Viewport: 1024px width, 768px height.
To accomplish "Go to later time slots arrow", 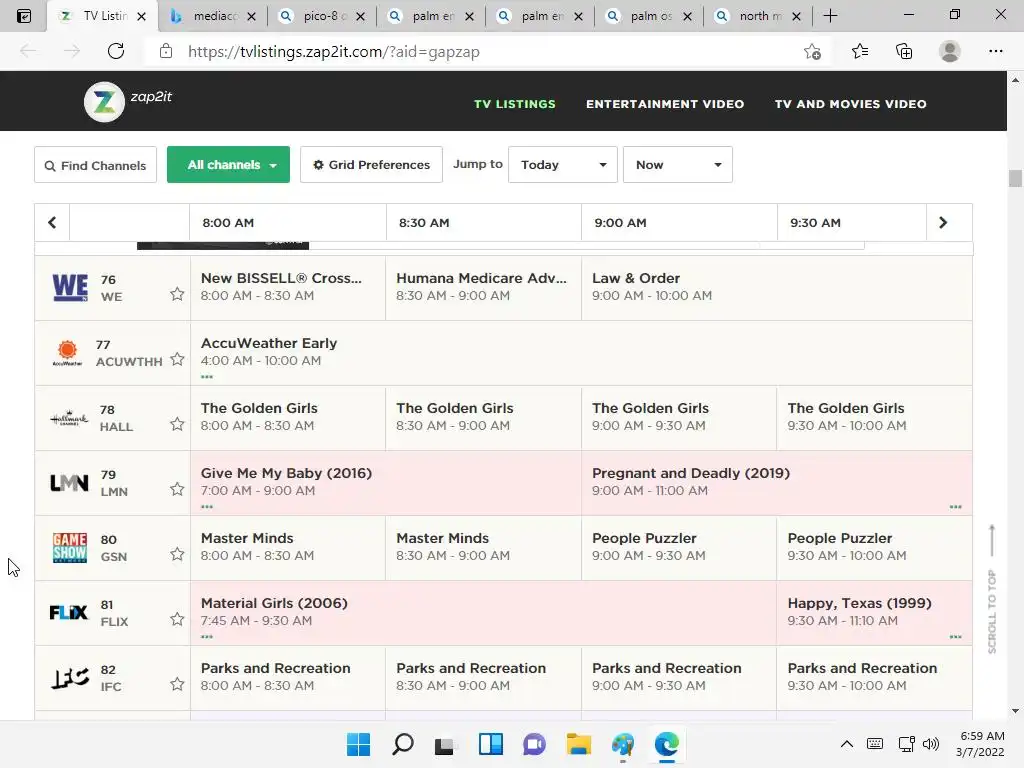I will pos(943,223).
